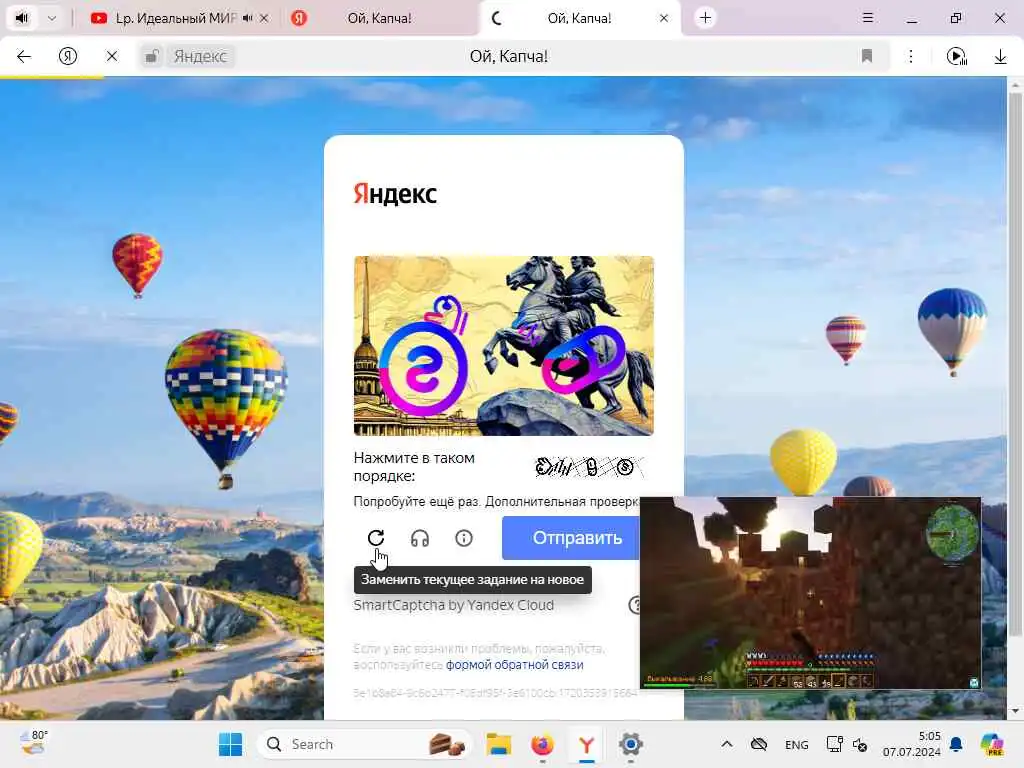Image resolution: width=1024 pixels, height=768 pixels.
Task: Switch to the audio captcha headphones icon
Action: point(420,538)
